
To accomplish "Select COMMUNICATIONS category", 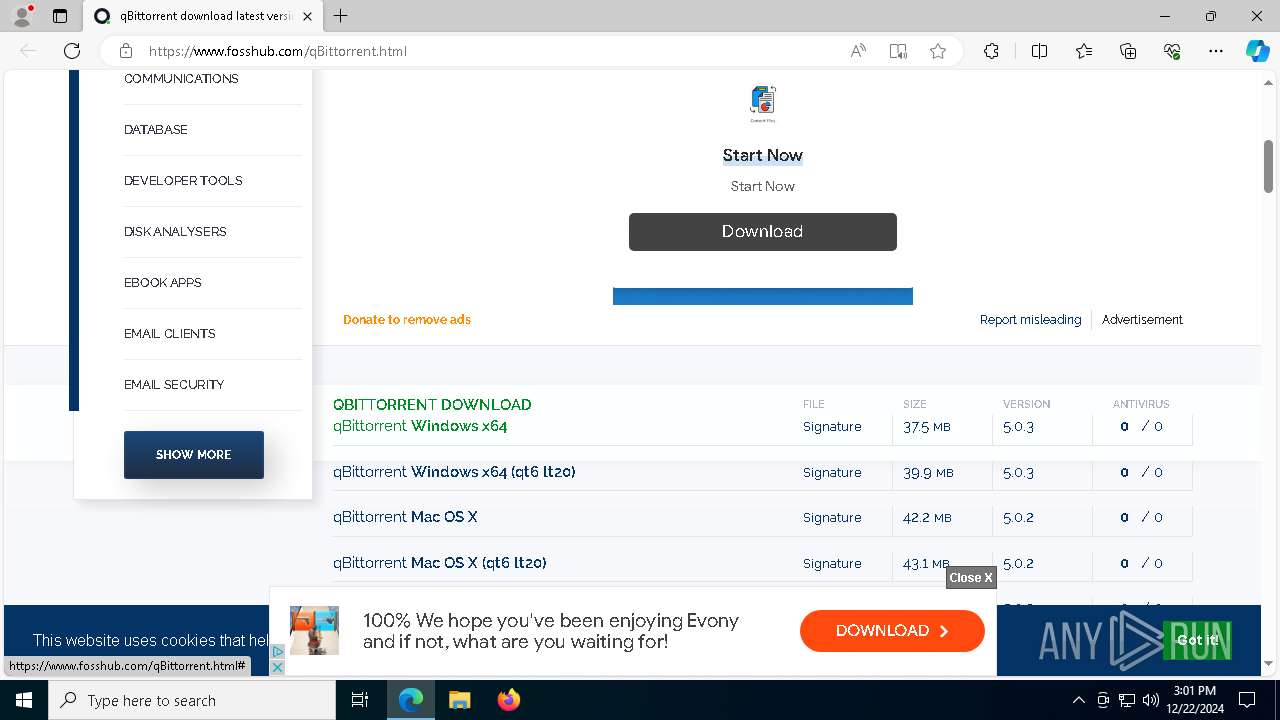I will pyautogui.click(x=181, y=79).
